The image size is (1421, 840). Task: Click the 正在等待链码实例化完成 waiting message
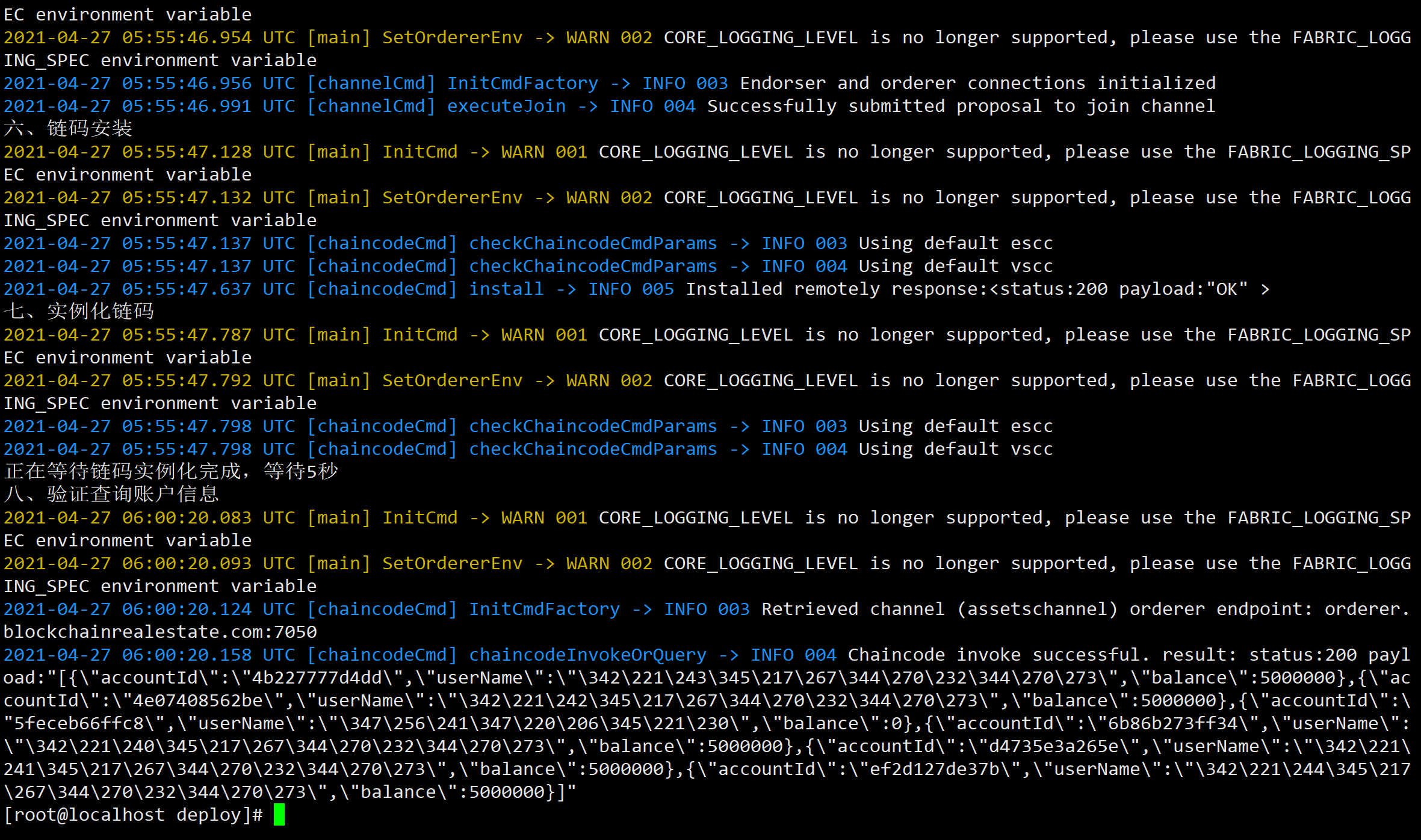coord(171,472)
